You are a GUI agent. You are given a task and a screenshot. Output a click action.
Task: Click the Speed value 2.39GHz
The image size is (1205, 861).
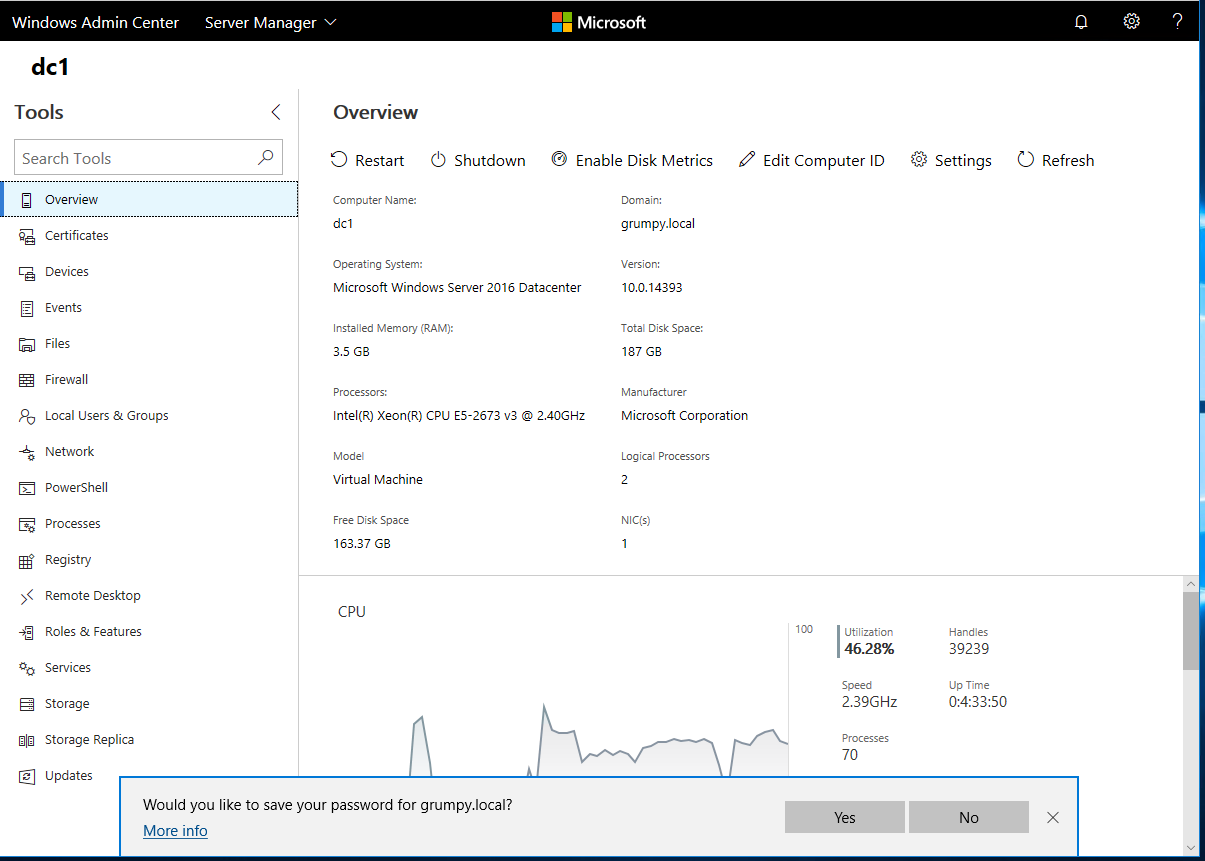click(x=870, y=702)
